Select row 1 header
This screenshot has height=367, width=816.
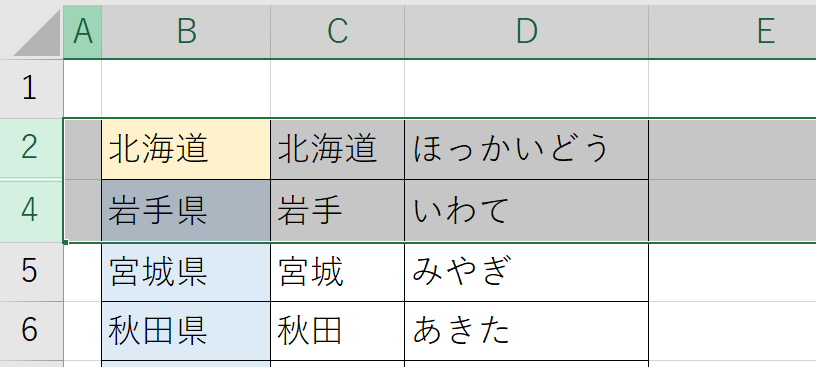(31, 88)
